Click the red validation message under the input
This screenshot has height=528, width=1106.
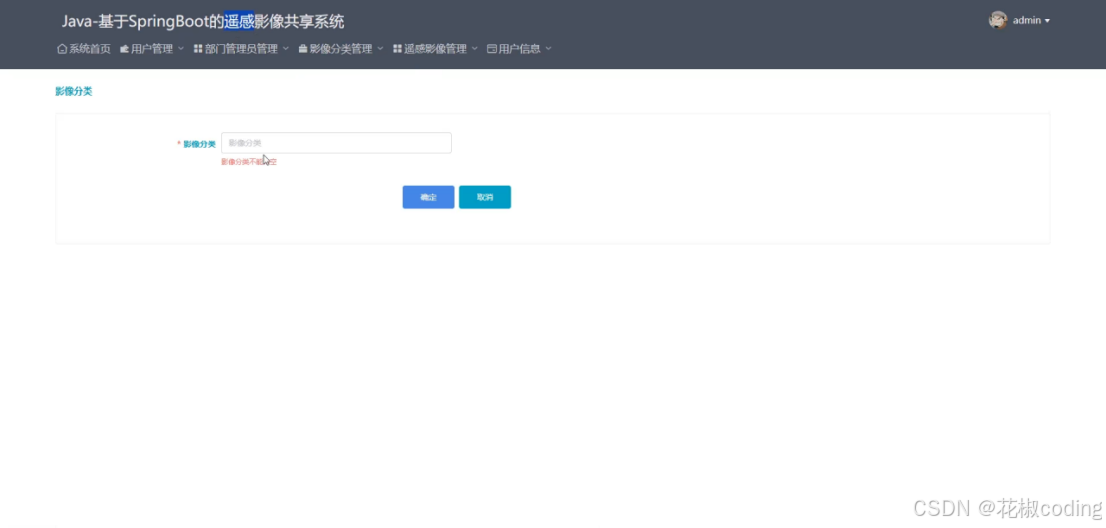[x=249, y=162]
